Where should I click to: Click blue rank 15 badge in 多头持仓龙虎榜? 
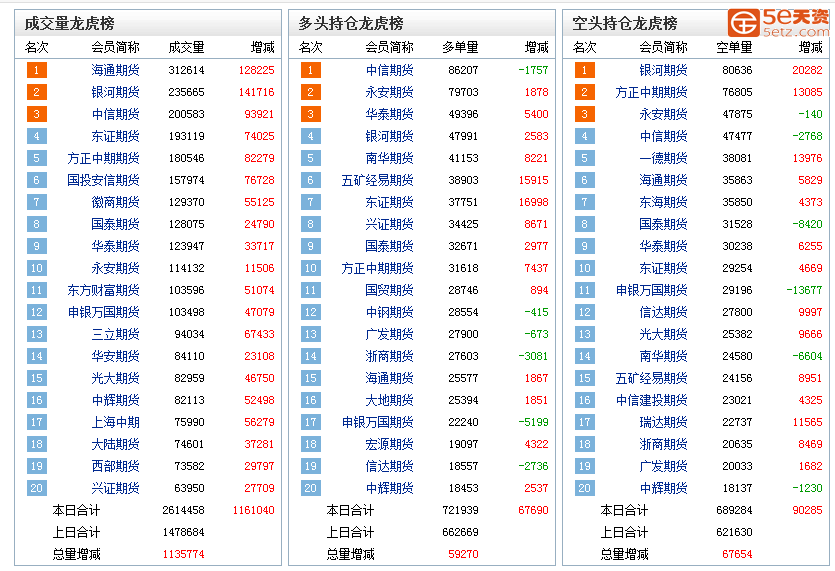(x=310, y=378)
